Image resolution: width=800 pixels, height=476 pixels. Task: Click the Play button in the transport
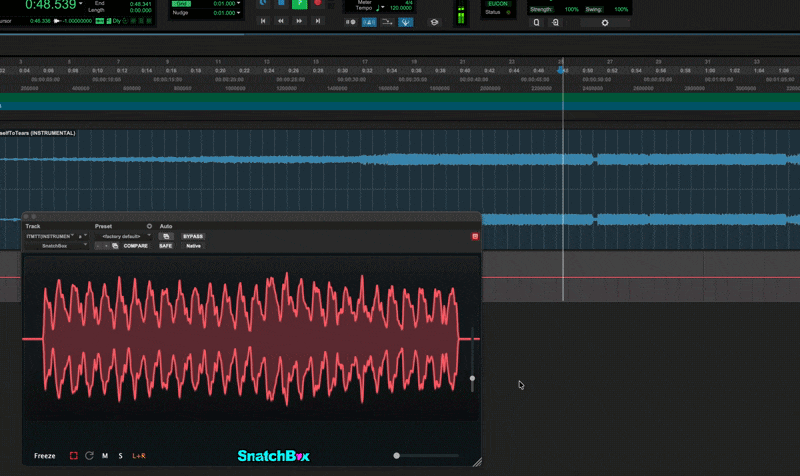click(298, 5)
